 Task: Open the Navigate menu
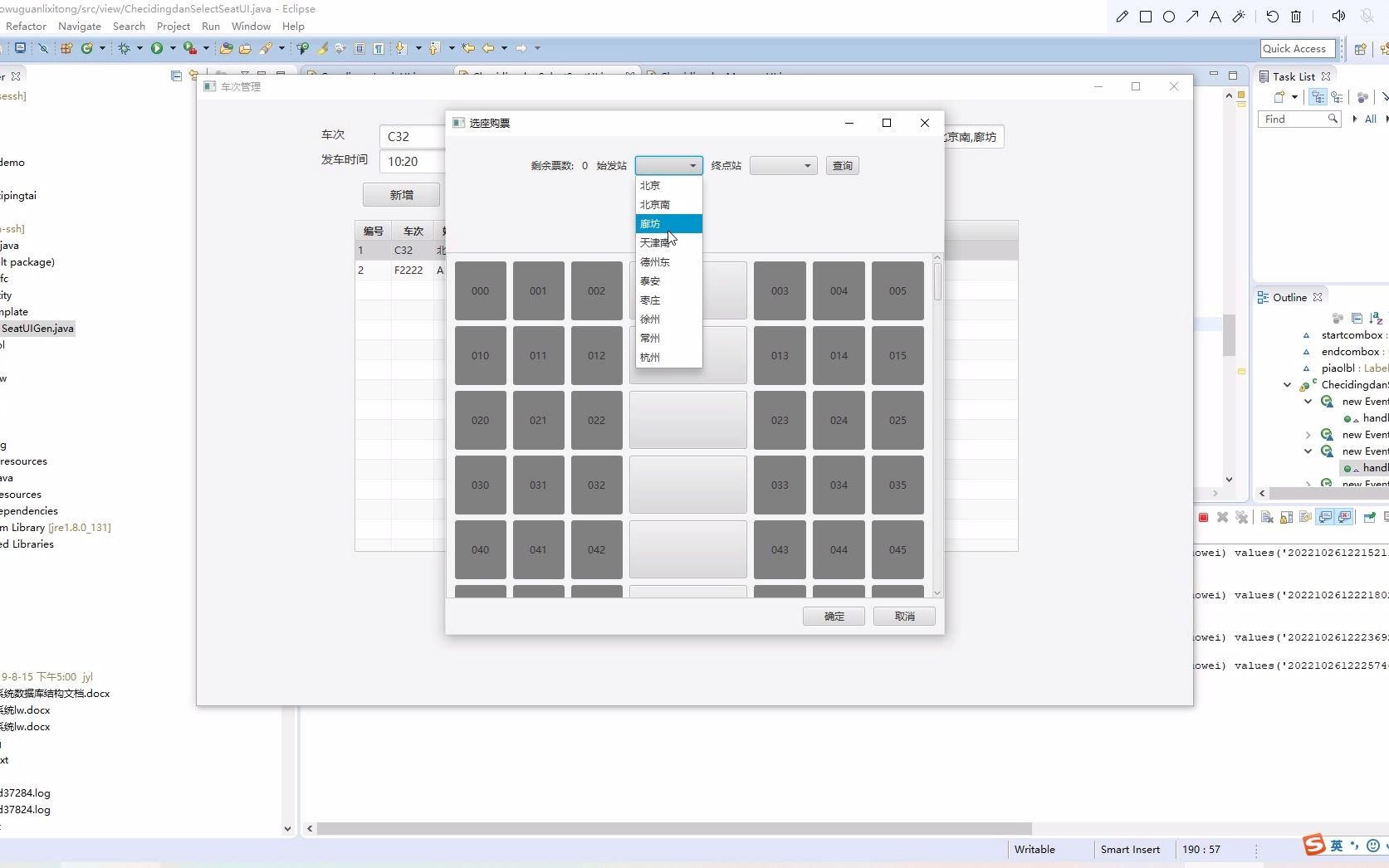point(80,27)
